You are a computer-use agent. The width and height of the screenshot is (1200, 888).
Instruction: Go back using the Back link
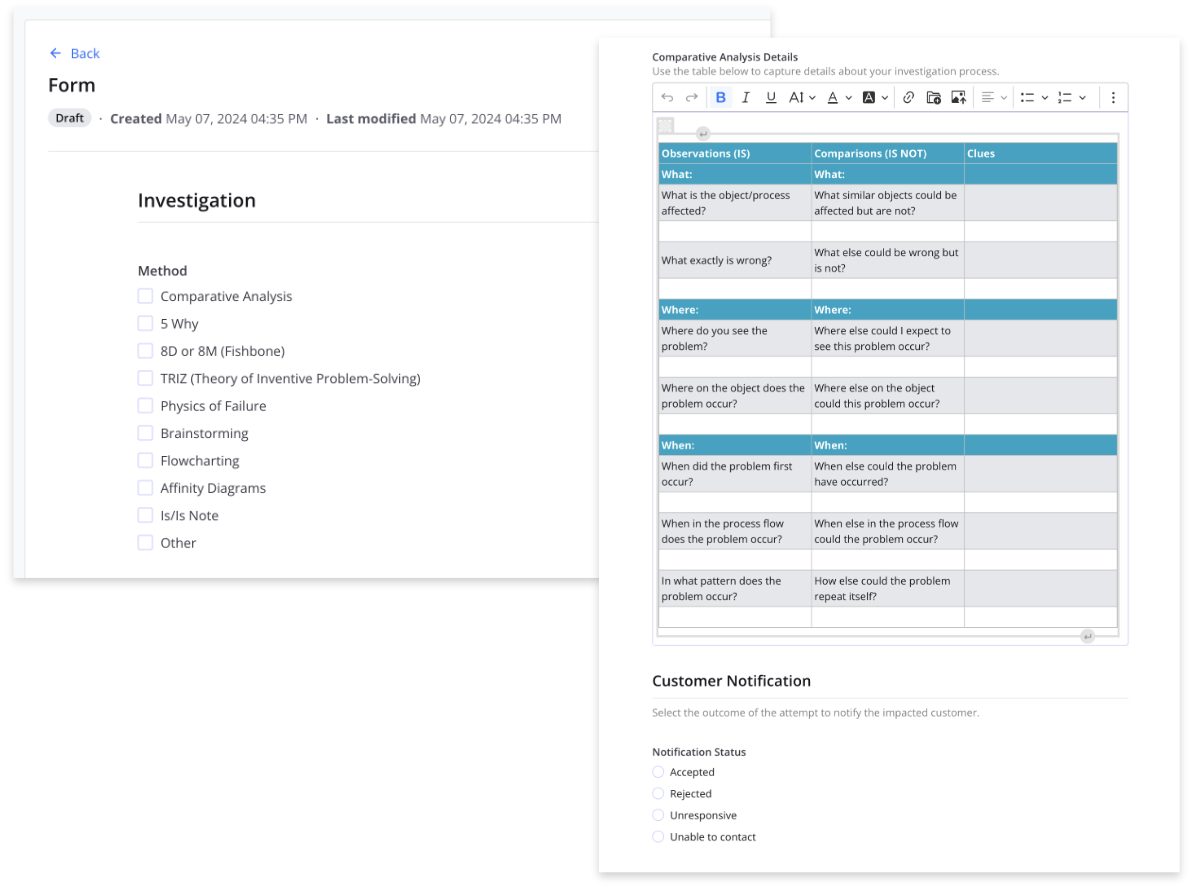coord(75,53)
